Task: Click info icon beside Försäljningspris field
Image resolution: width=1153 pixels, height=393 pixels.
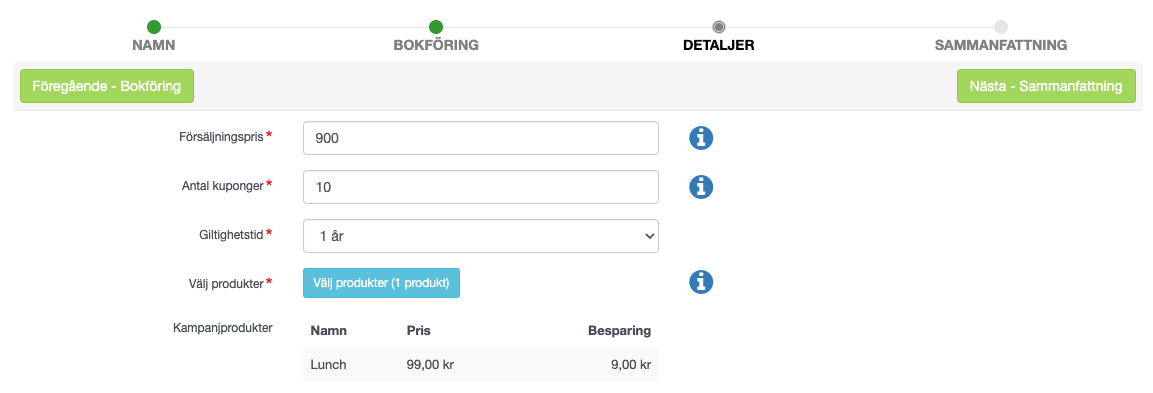Action: click(x=701, y=138)
